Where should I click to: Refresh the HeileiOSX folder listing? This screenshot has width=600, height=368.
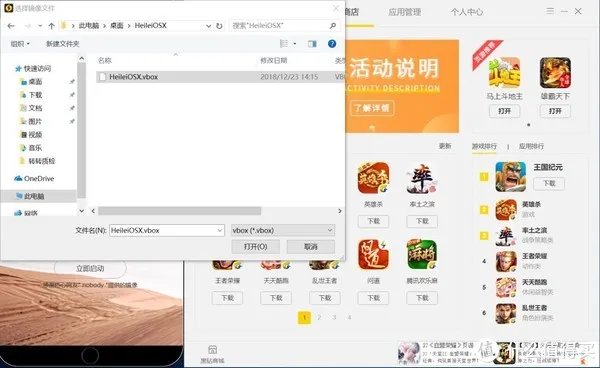(x=219, y=26)
